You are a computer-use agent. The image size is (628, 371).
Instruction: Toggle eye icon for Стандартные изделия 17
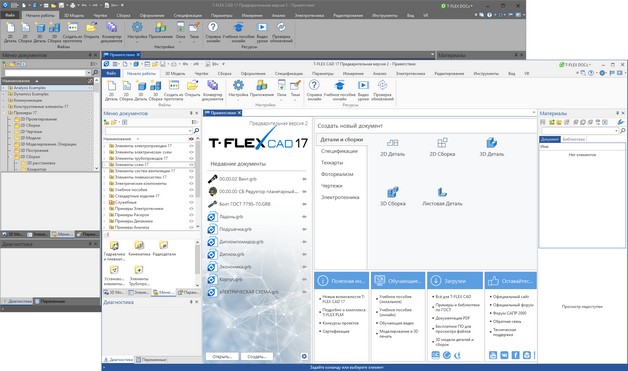click(x=191, y=196)
